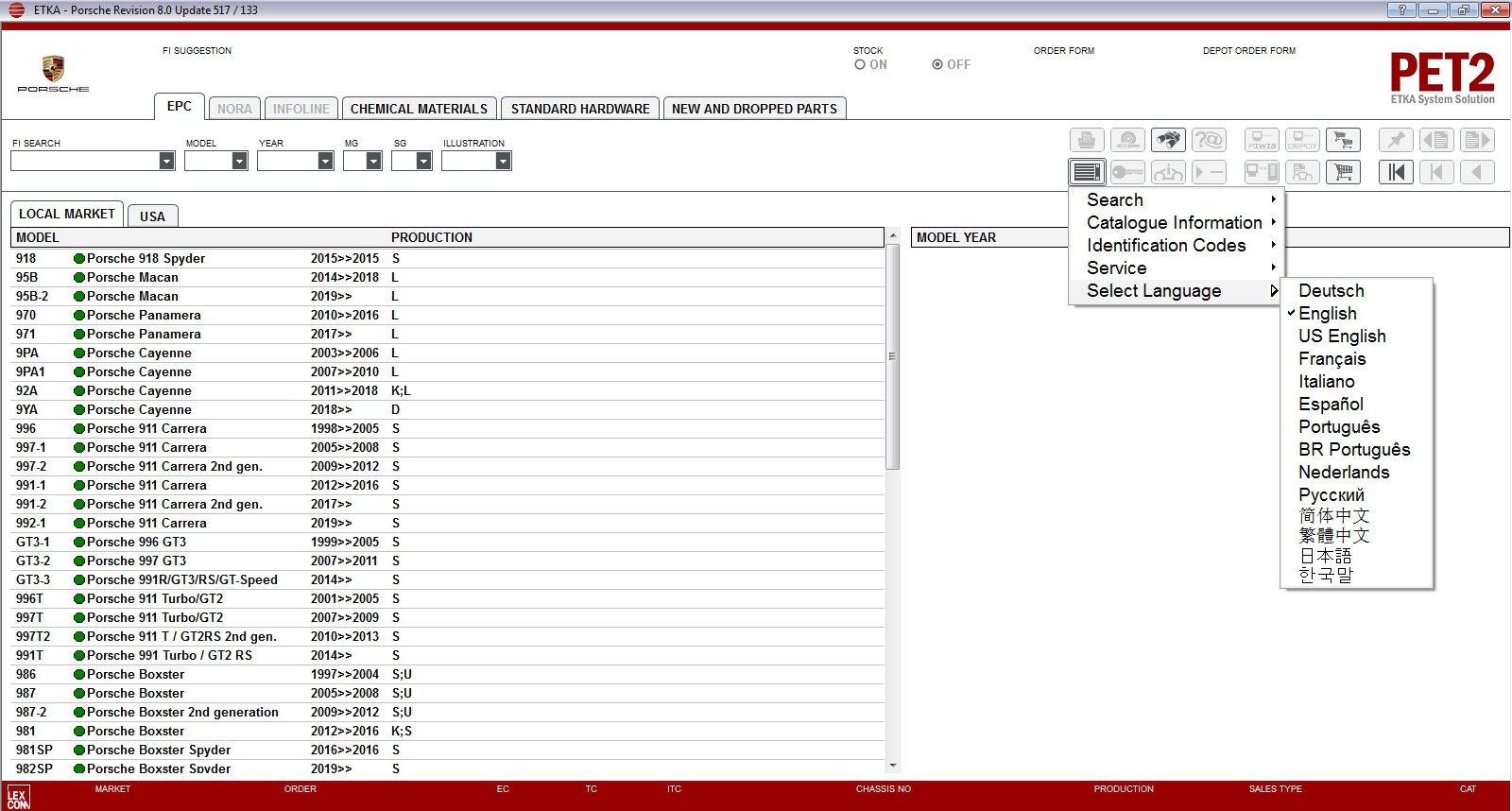
Task: Open the MODEL dropdown
Action: 239,162
